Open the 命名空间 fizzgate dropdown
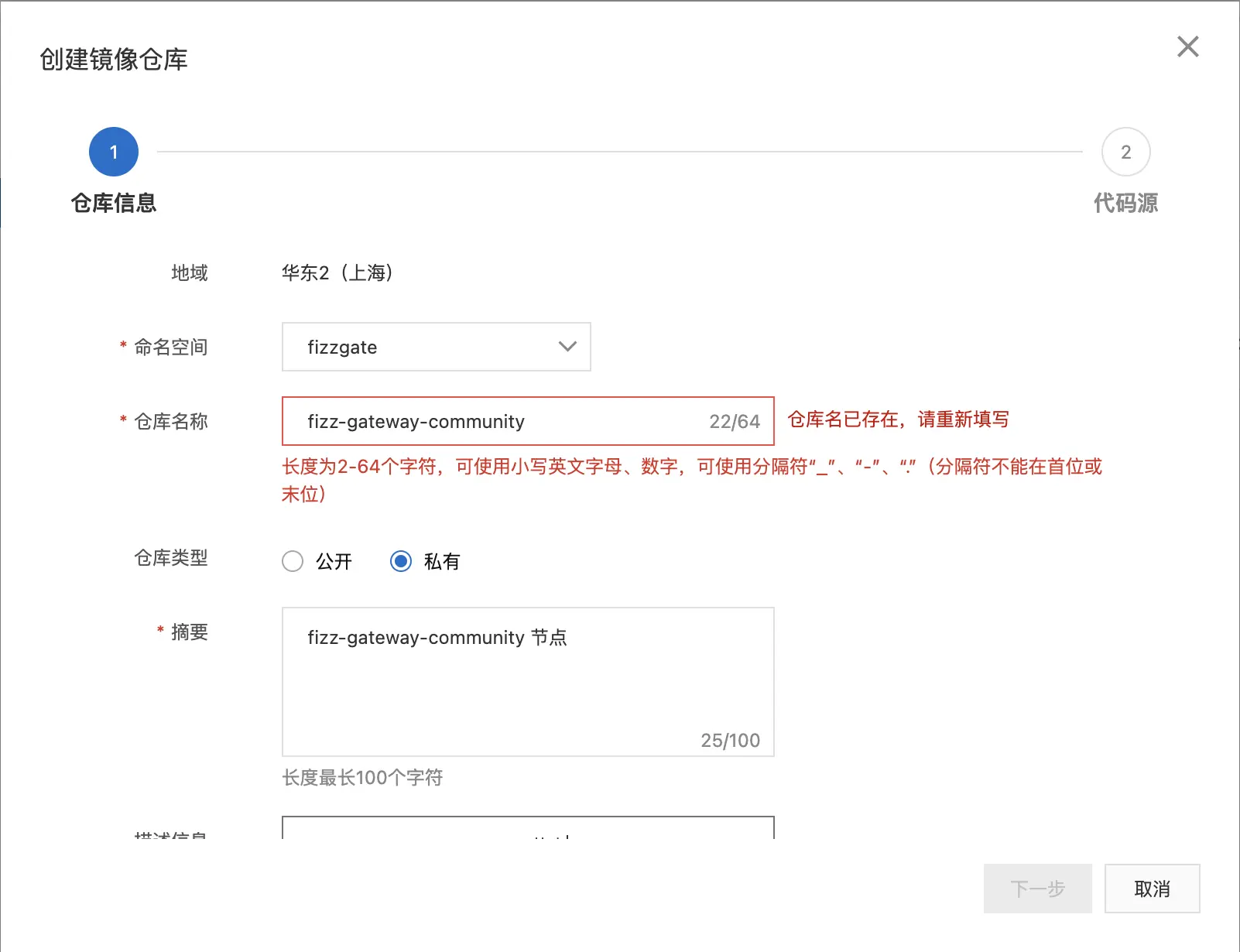This screenshot has height=952, width=1240. tap(436, 347)
